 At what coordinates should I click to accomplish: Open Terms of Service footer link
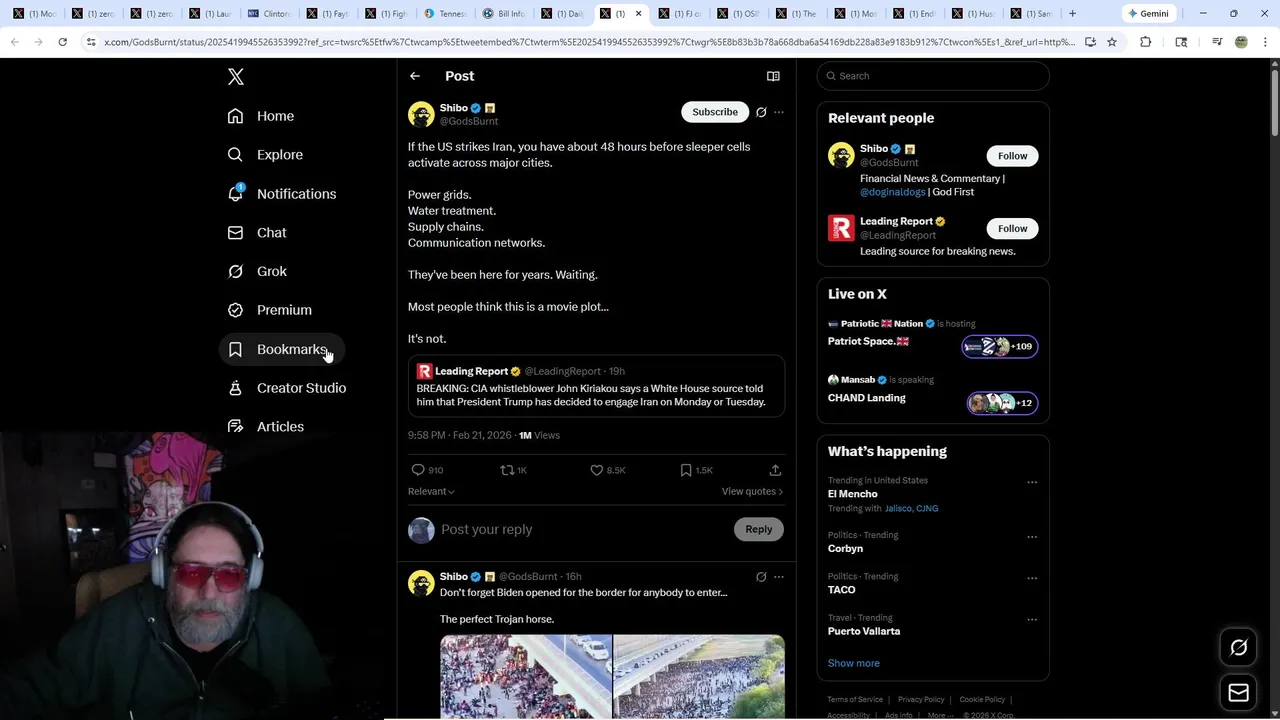[855, 700]
